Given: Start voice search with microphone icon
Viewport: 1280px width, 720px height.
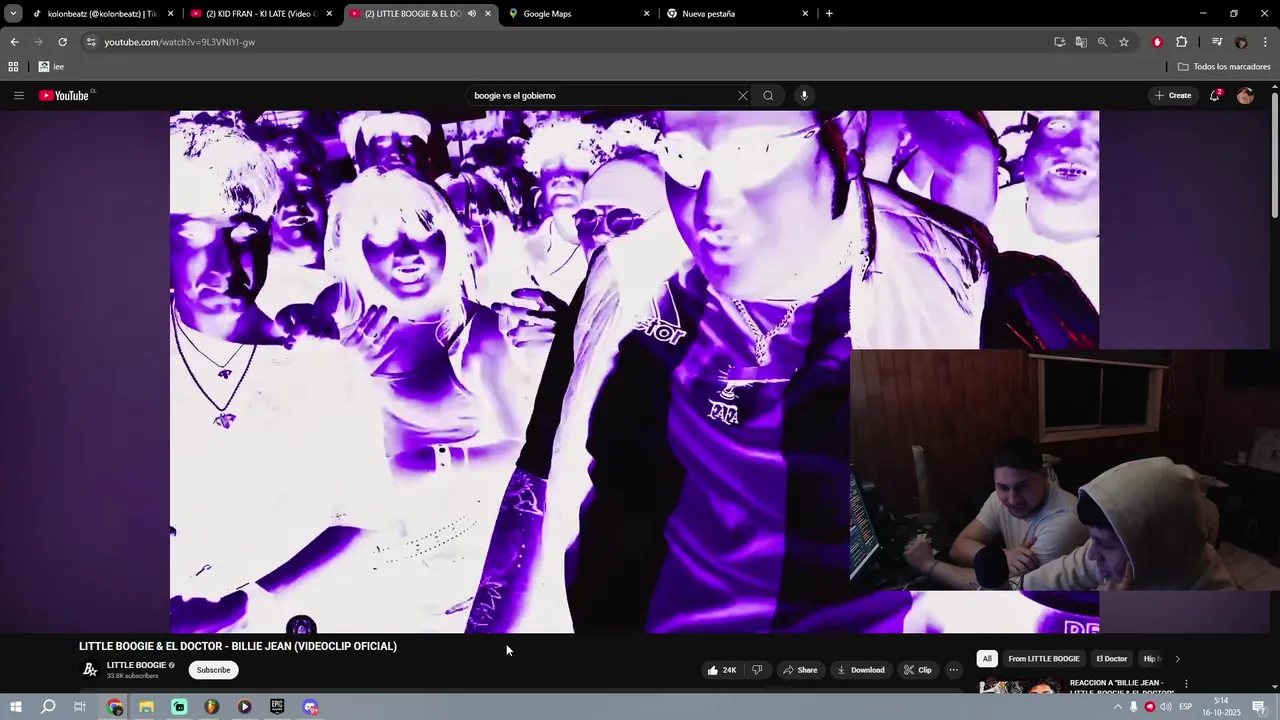Looking at the screenshot, I should (x=804, y=96).
